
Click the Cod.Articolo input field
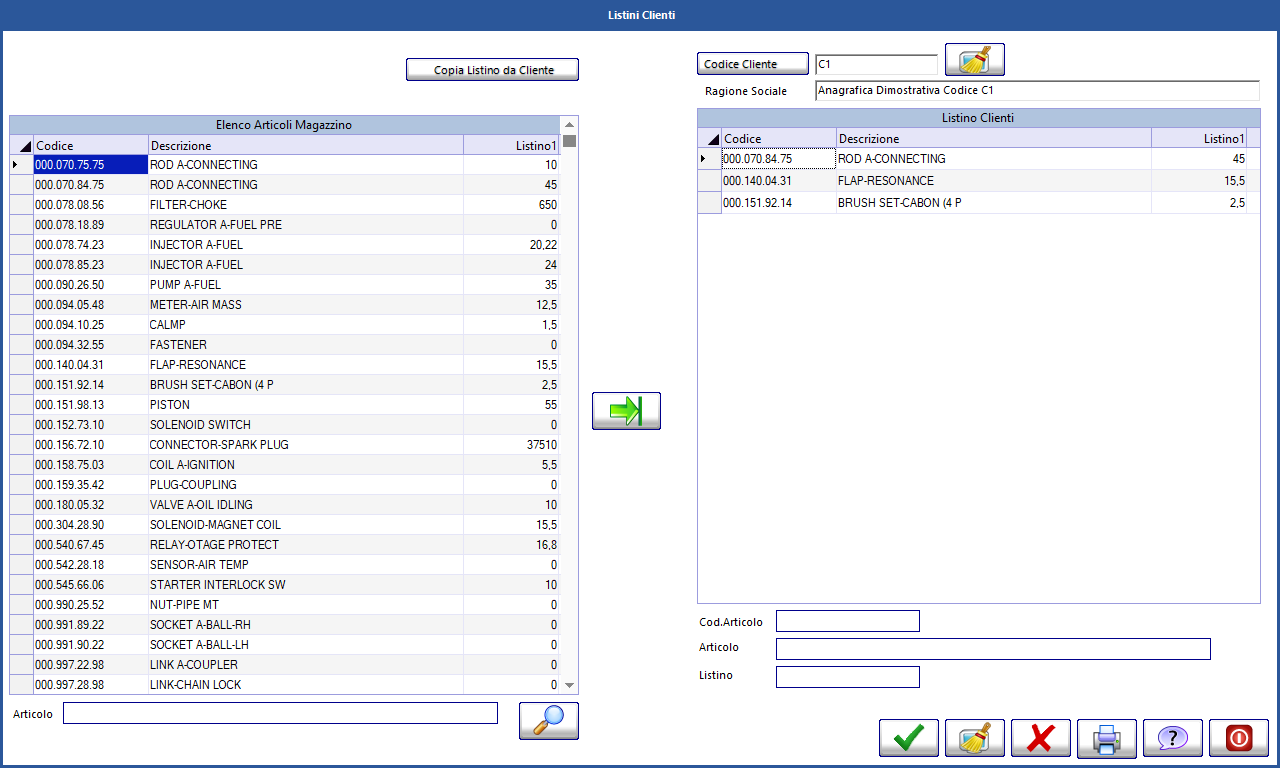pos(847,621)
